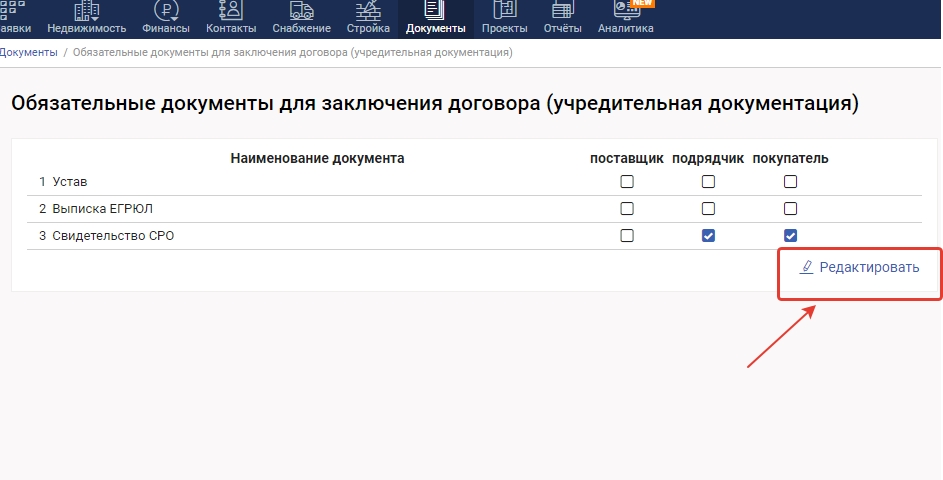943x480 pixels.
Task: Check подрядчик box for Выписка ЕГРЮЛ
Action: 708,209
